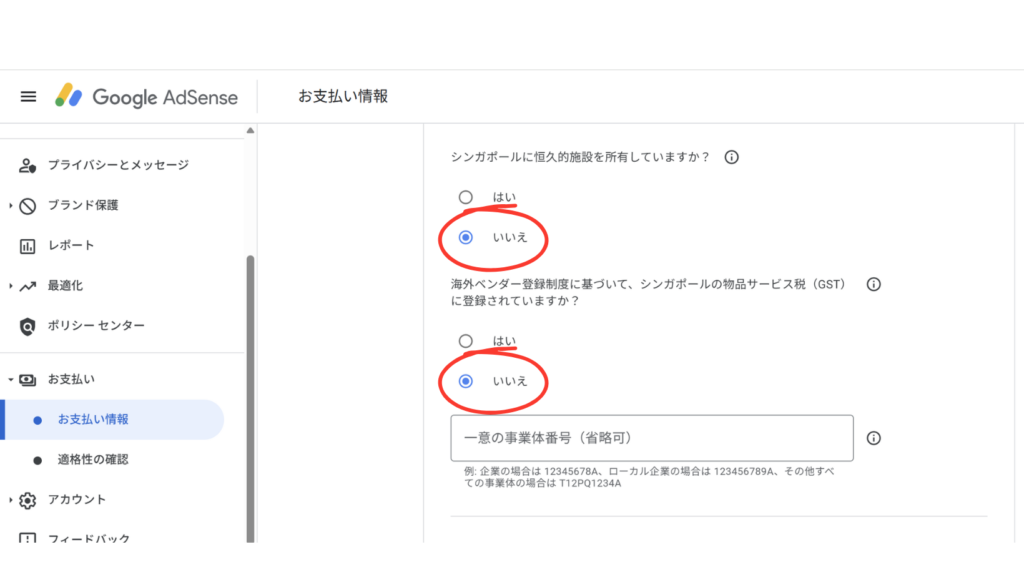Open プライバシーとメッセージ menu item

pyautogui.click(x=118, y=165)
